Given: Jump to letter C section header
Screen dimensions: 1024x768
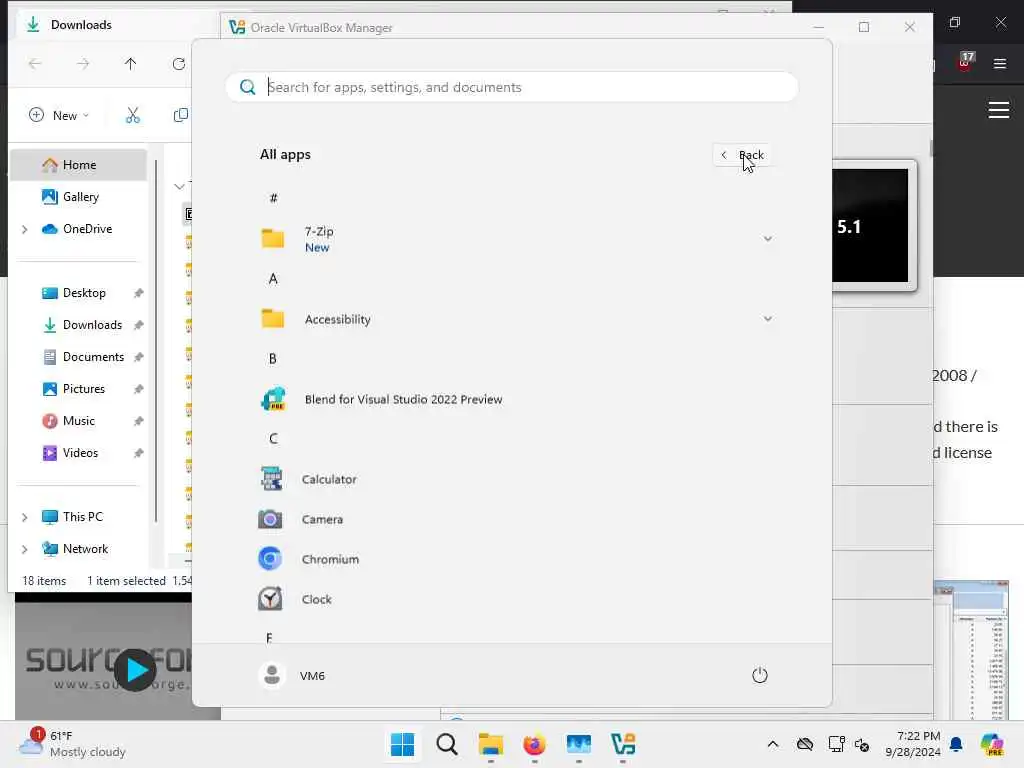Looking at the screenshot, I should [x=273, y=438].
